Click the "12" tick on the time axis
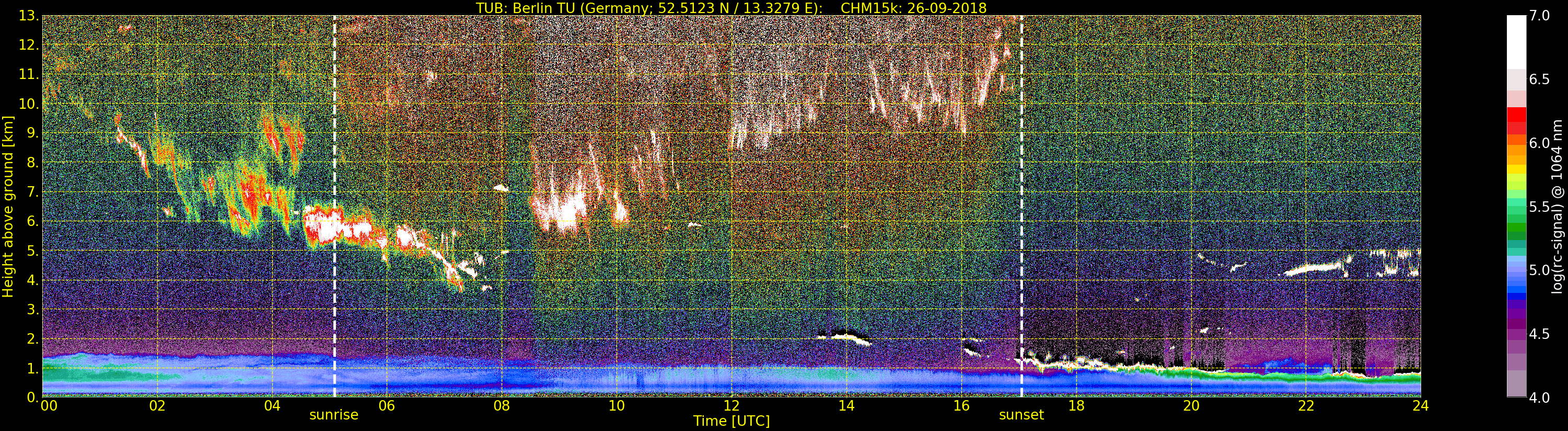Viewport: 1568px width, 431px height. [731, 406]
